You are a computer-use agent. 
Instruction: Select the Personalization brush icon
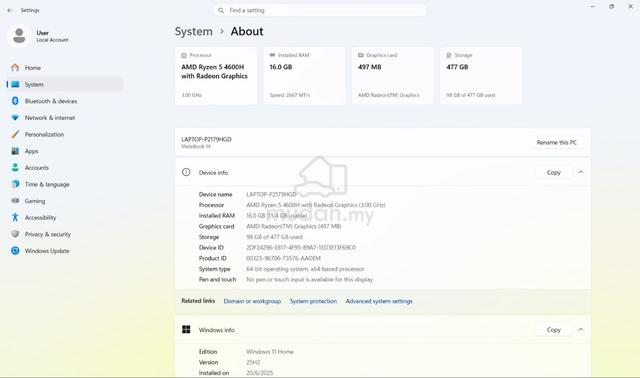click(15, 134)
